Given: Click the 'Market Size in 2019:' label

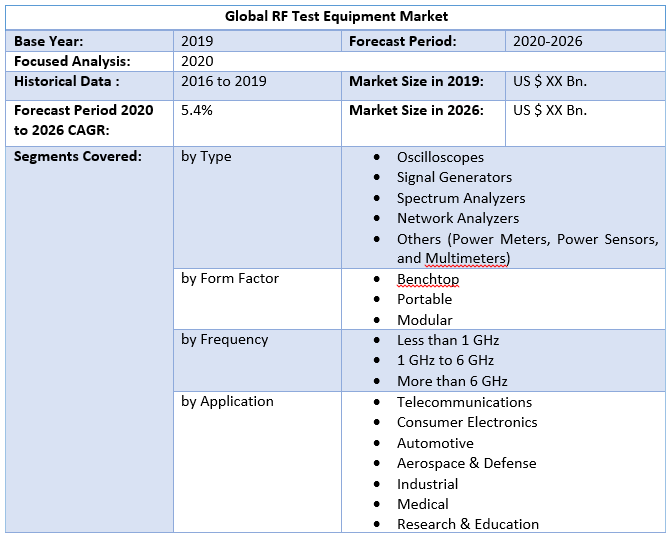Looking at the screenshot, I should coord(416,81).
